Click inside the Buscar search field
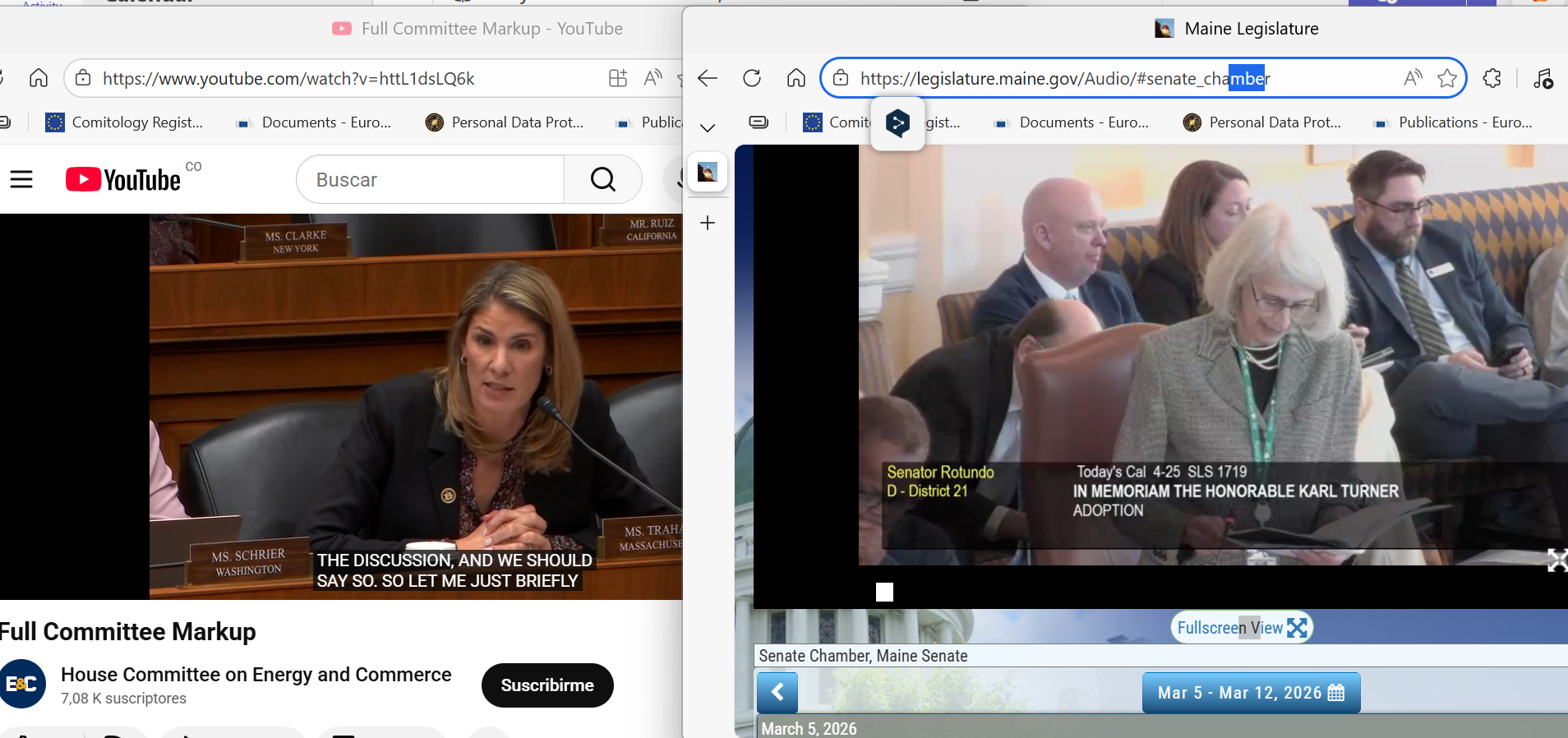 430,179
